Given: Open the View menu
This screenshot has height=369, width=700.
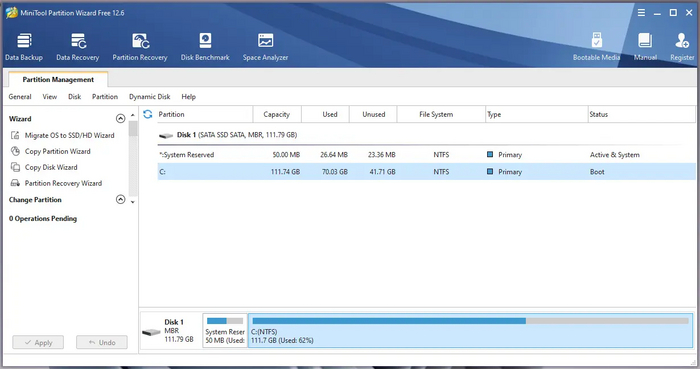Looking at the screenshot, I should pos(50,97).
